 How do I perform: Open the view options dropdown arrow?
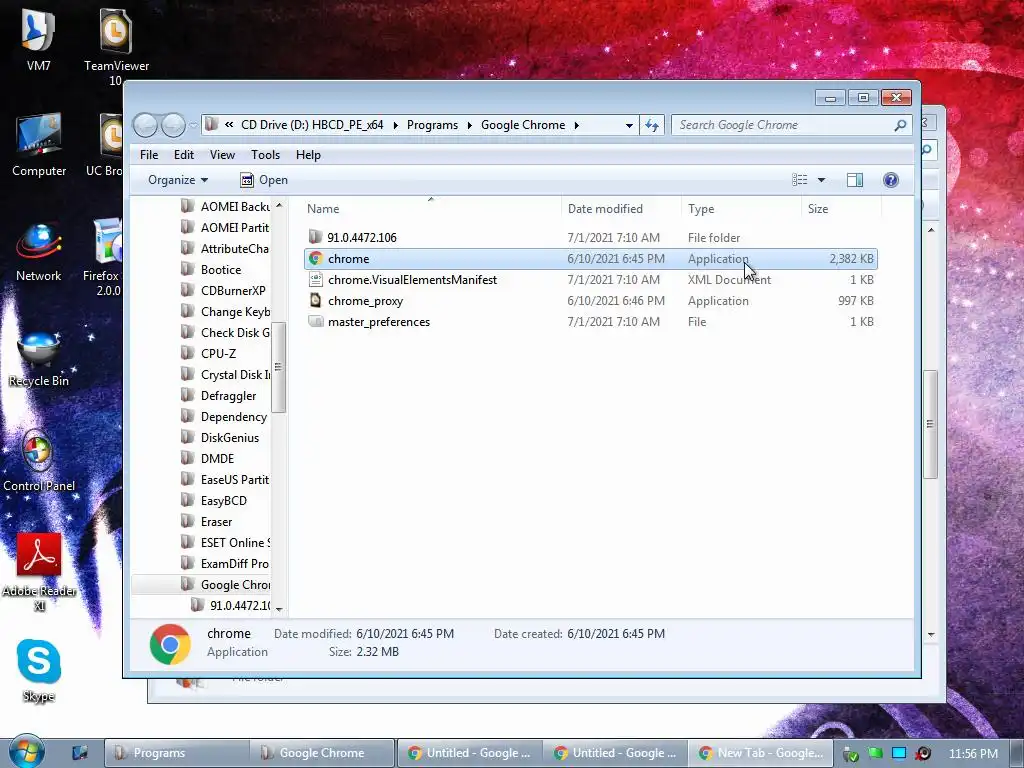(x=822, y=180)
